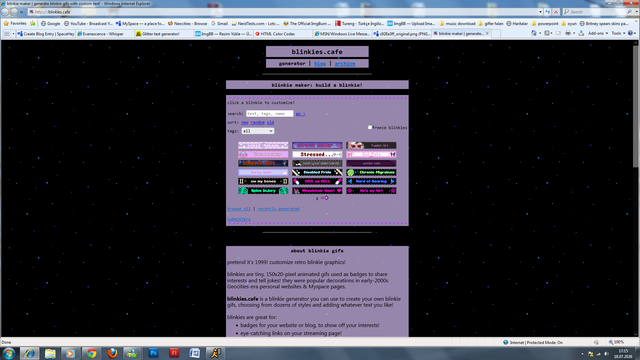640x360 pixels.
Task: Open Photoshop from taskbar
Action: click(x=153, y=353)
